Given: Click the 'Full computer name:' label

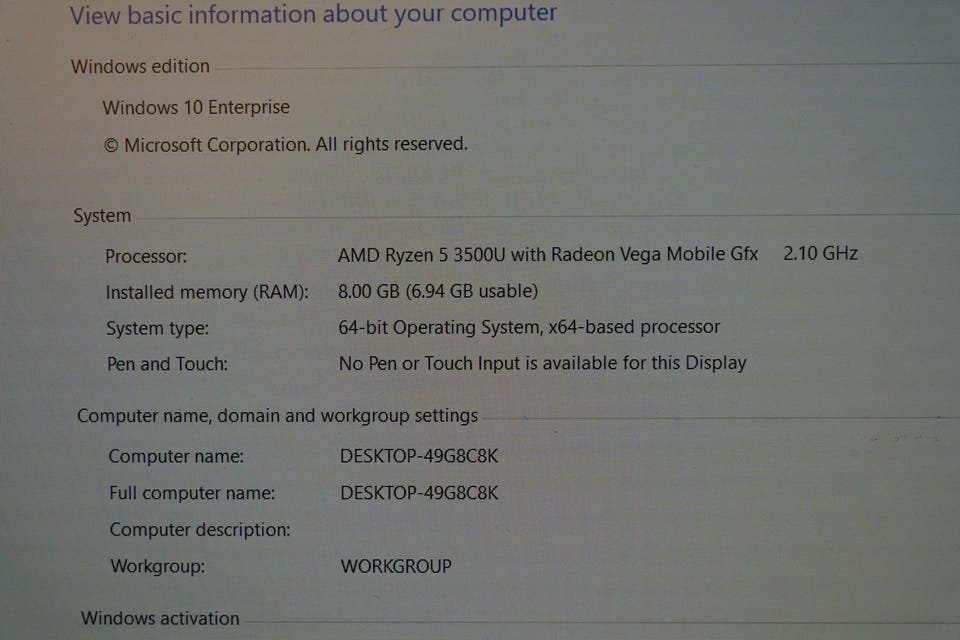Looking at the screenshot, I should [x=192, y=493].
